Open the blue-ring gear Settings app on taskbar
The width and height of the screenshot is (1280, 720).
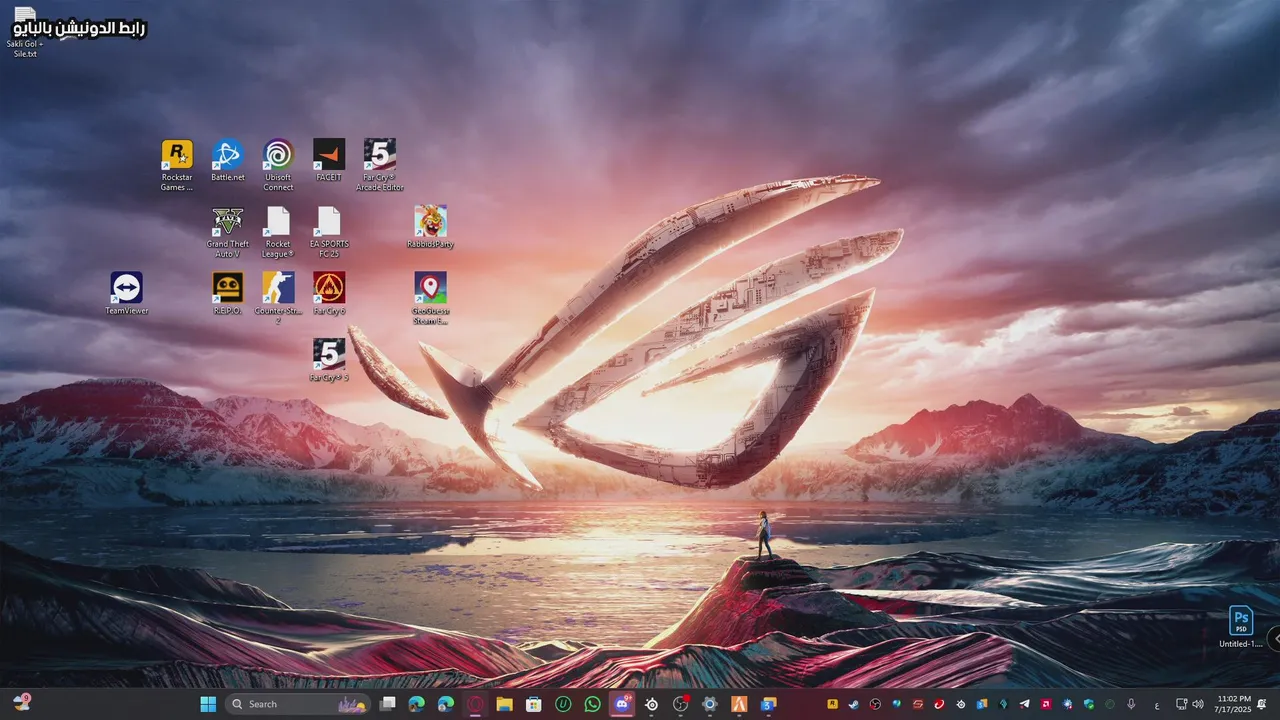coord(710,704)
